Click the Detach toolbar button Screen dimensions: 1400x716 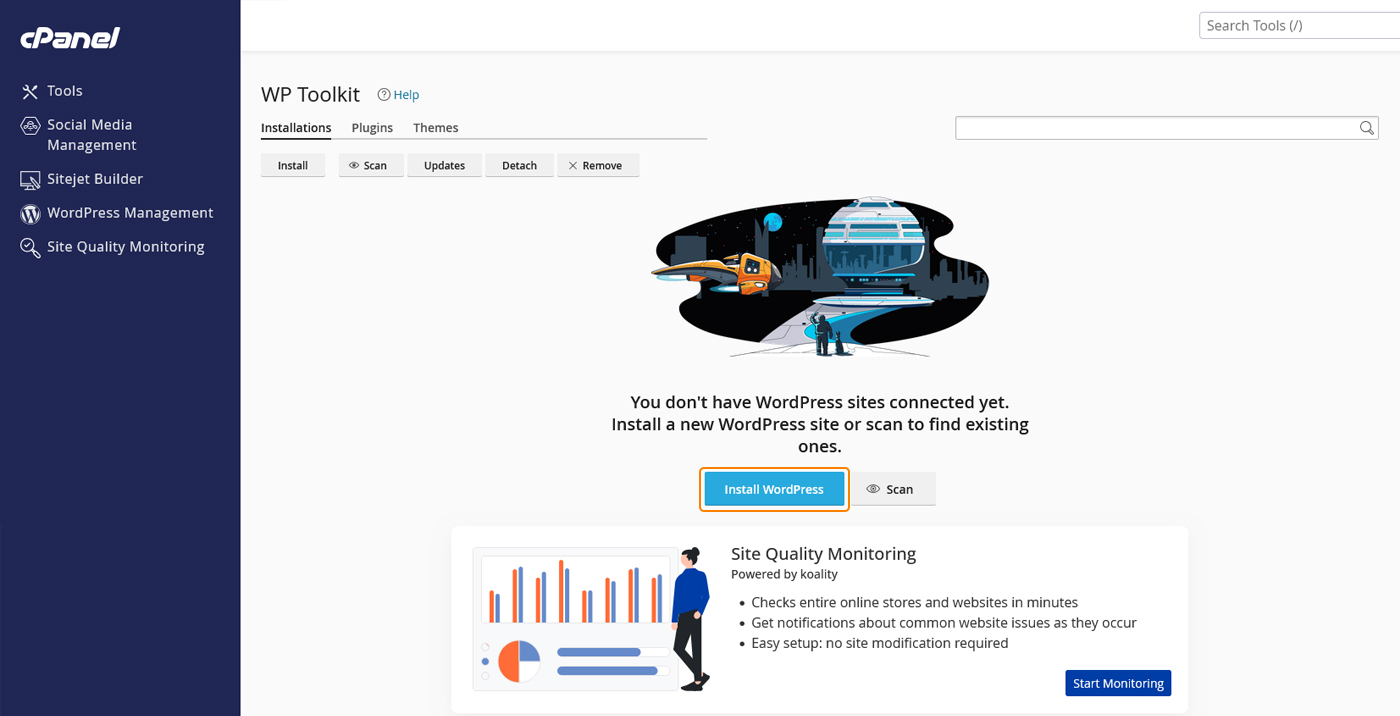tap(519, 166)
